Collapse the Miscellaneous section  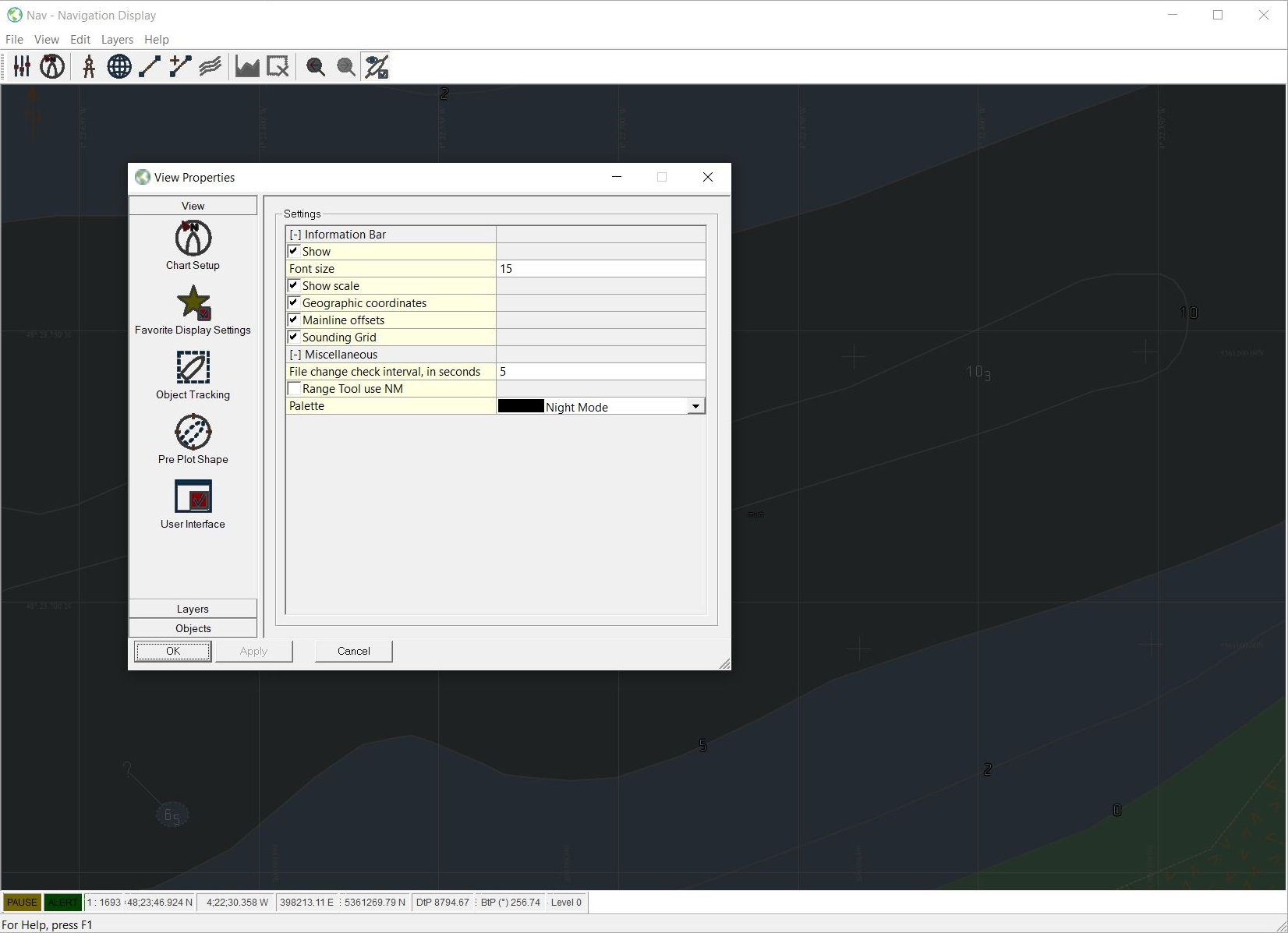295,355
